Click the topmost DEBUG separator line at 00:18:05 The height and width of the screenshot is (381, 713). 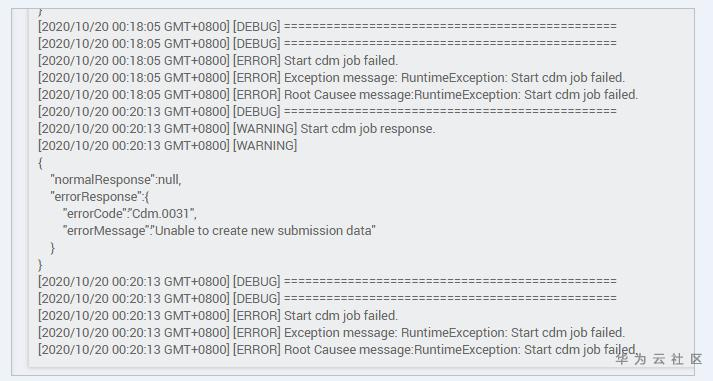tap(327, 26)
